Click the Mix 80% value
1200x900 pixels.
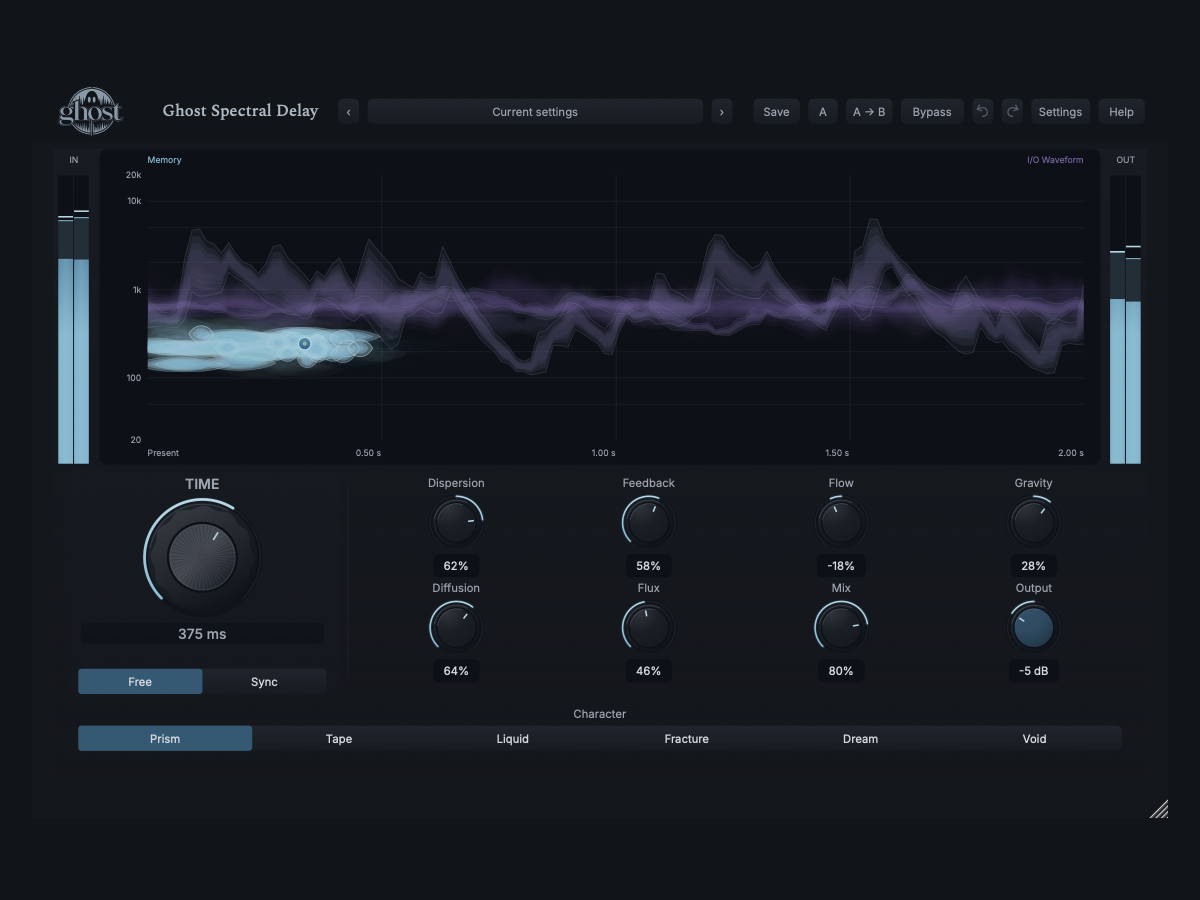pyautogui.click(x=841, y=671)
